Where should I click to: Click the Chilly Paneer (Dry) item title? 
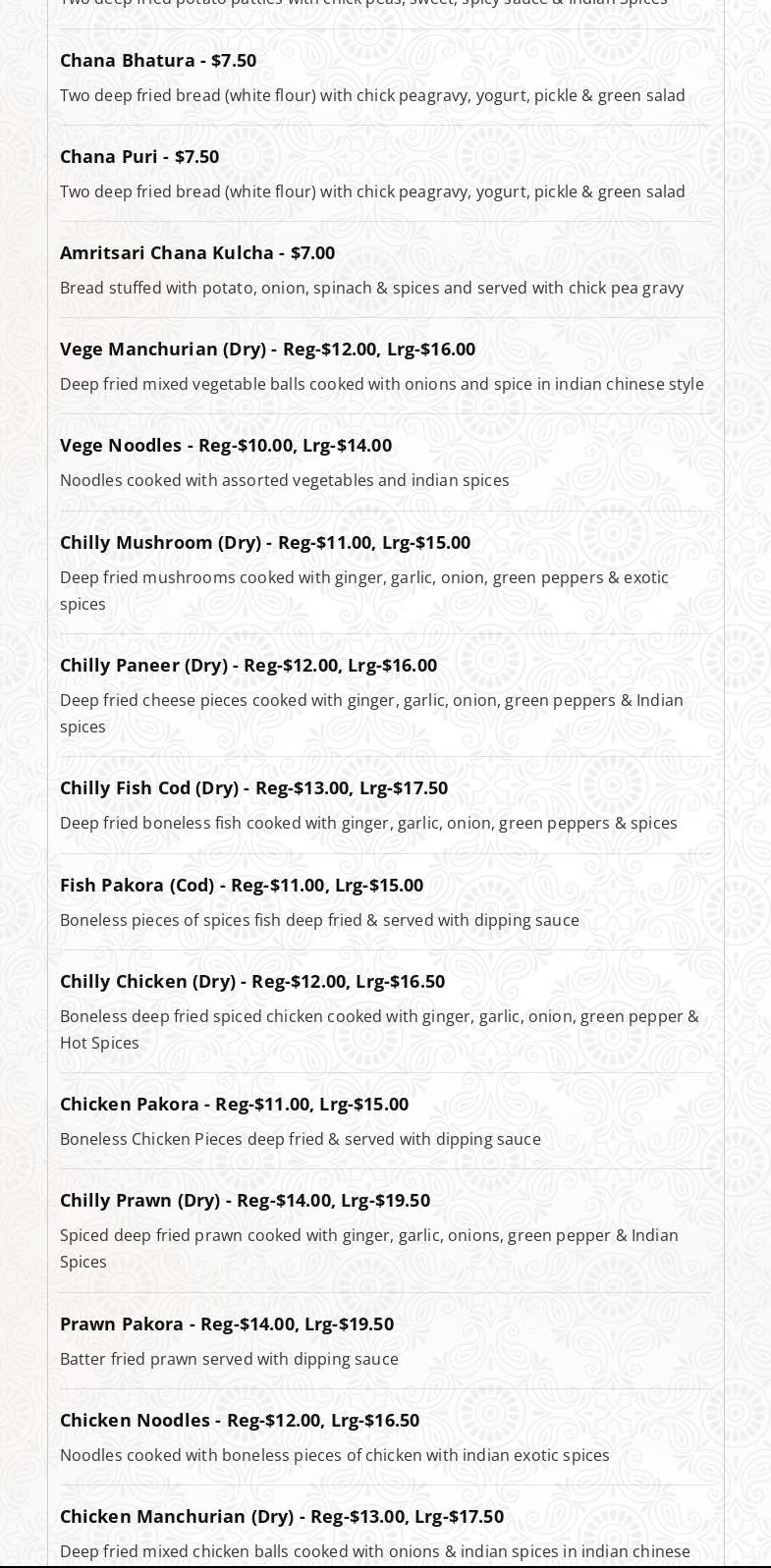[x=248, y=665]
